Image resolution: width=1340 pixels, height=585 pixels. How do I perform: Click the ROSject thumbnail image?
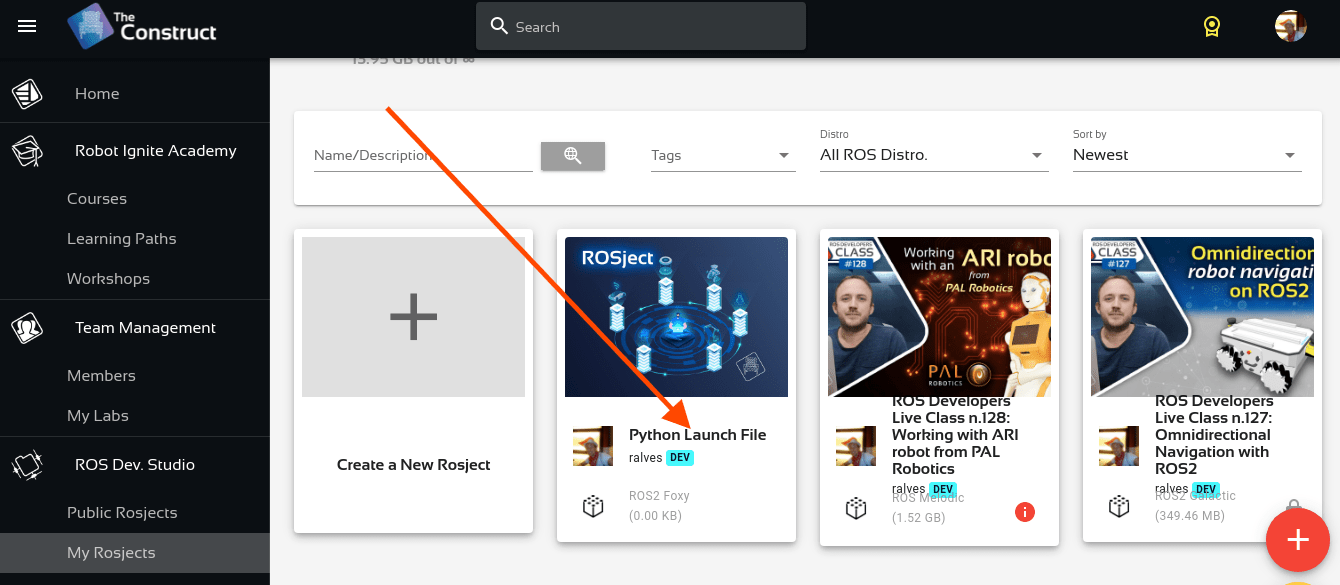coord(676,317)
